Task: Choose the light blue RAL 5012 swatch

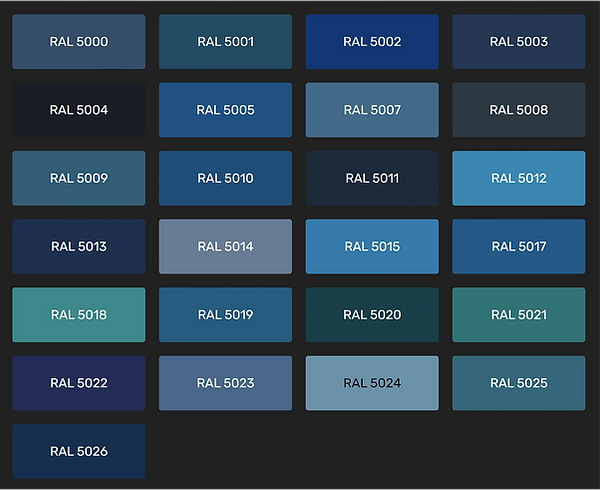Action: [518, 178]
